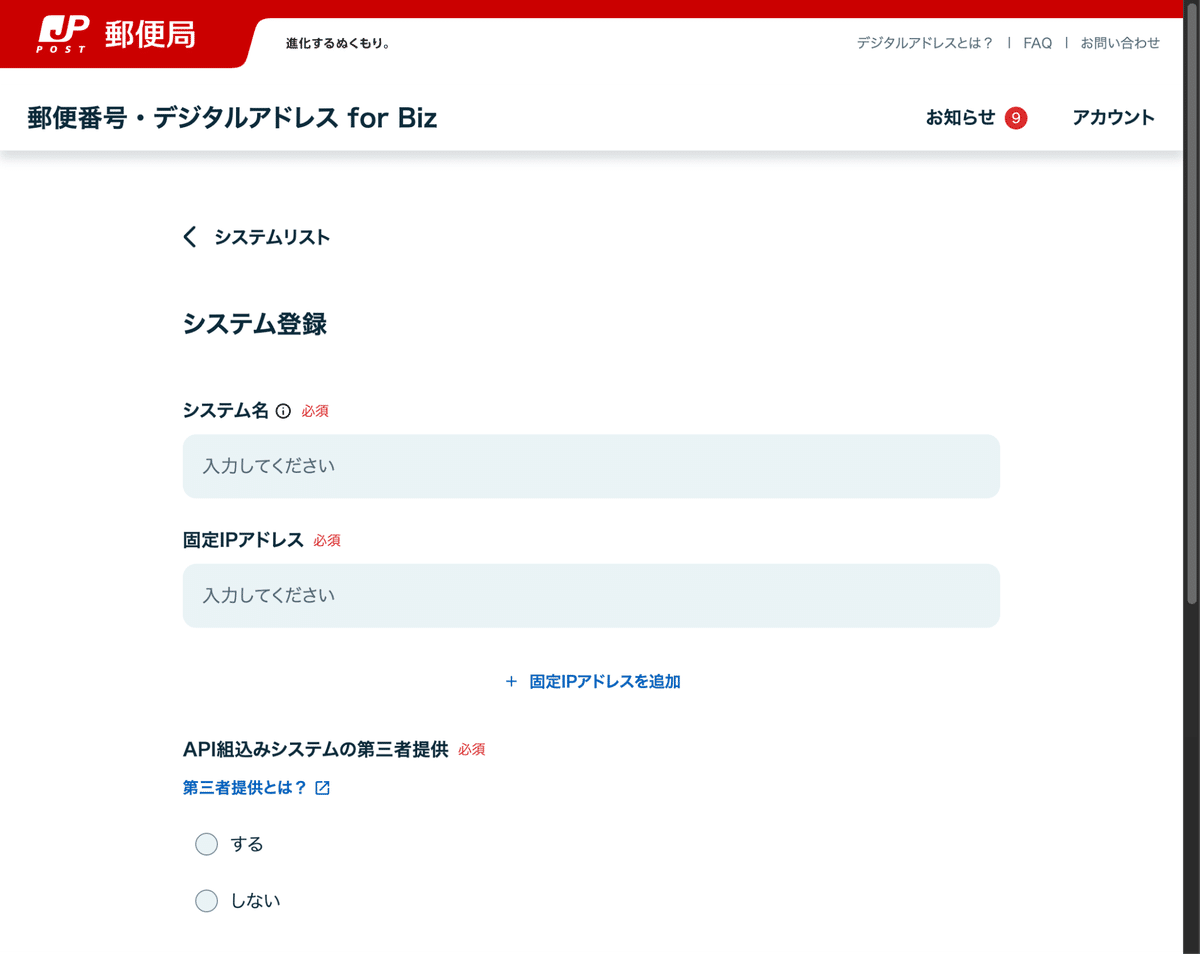Select the しない radio button
The height and width of the screenshot is (954, 1200).
tap(206, 900)
